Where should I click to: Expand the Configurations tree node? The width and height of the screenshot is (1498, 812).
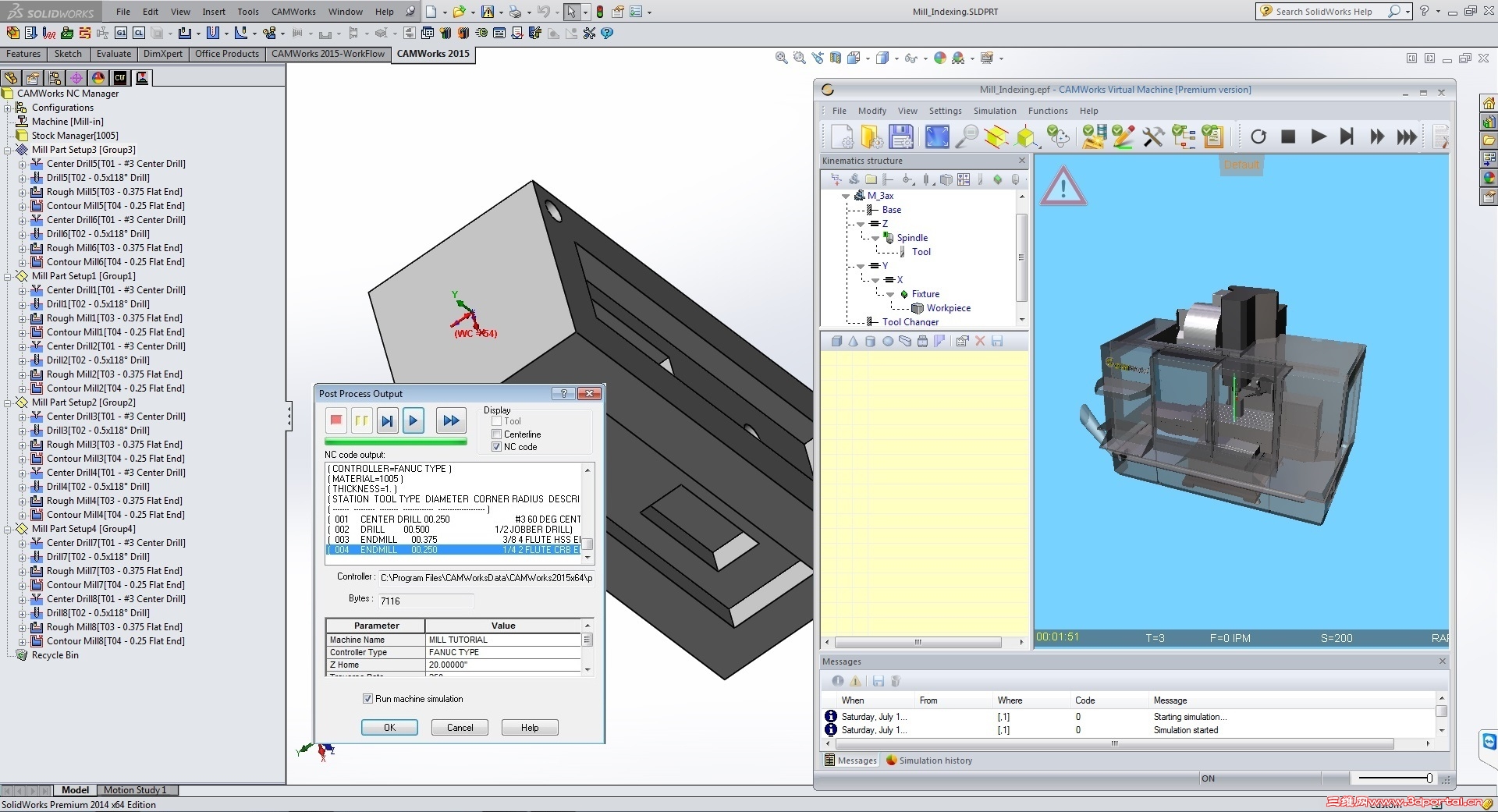[8, 108]
